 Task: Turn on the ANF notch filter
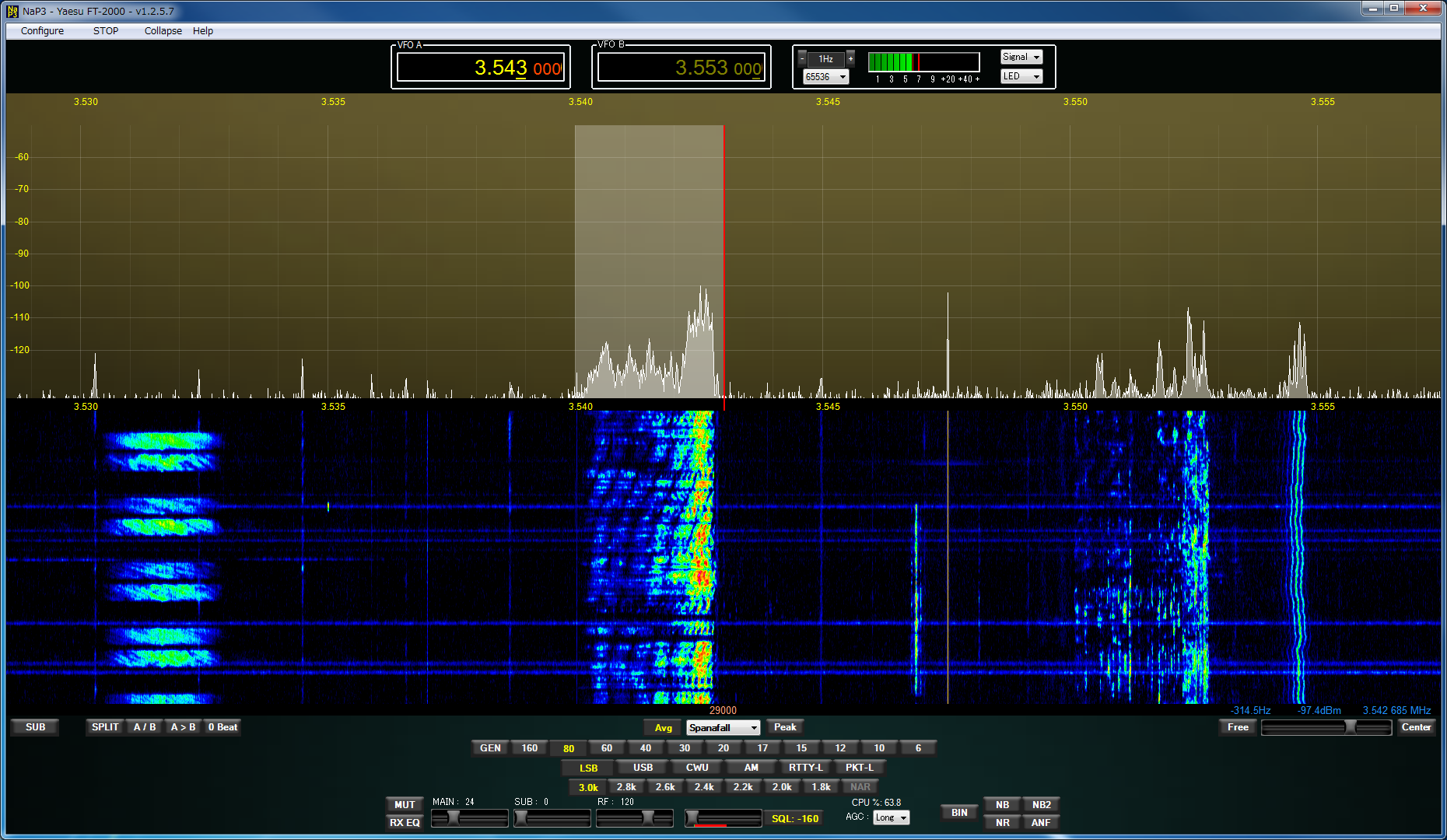(x=1041, y=822)
